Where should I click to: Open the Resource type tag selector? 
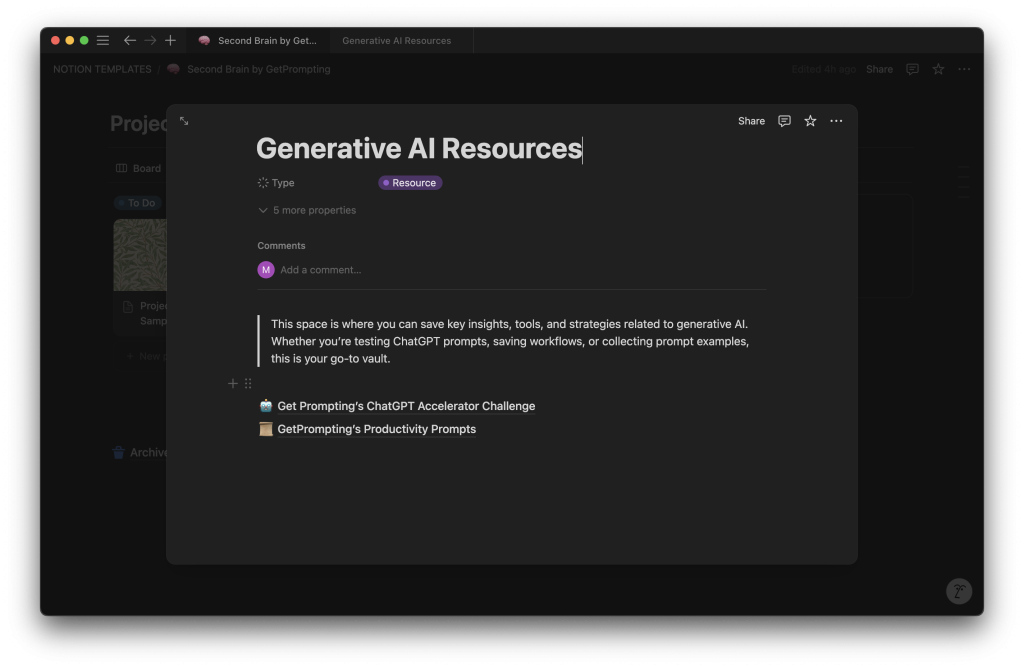coord(410,183)
